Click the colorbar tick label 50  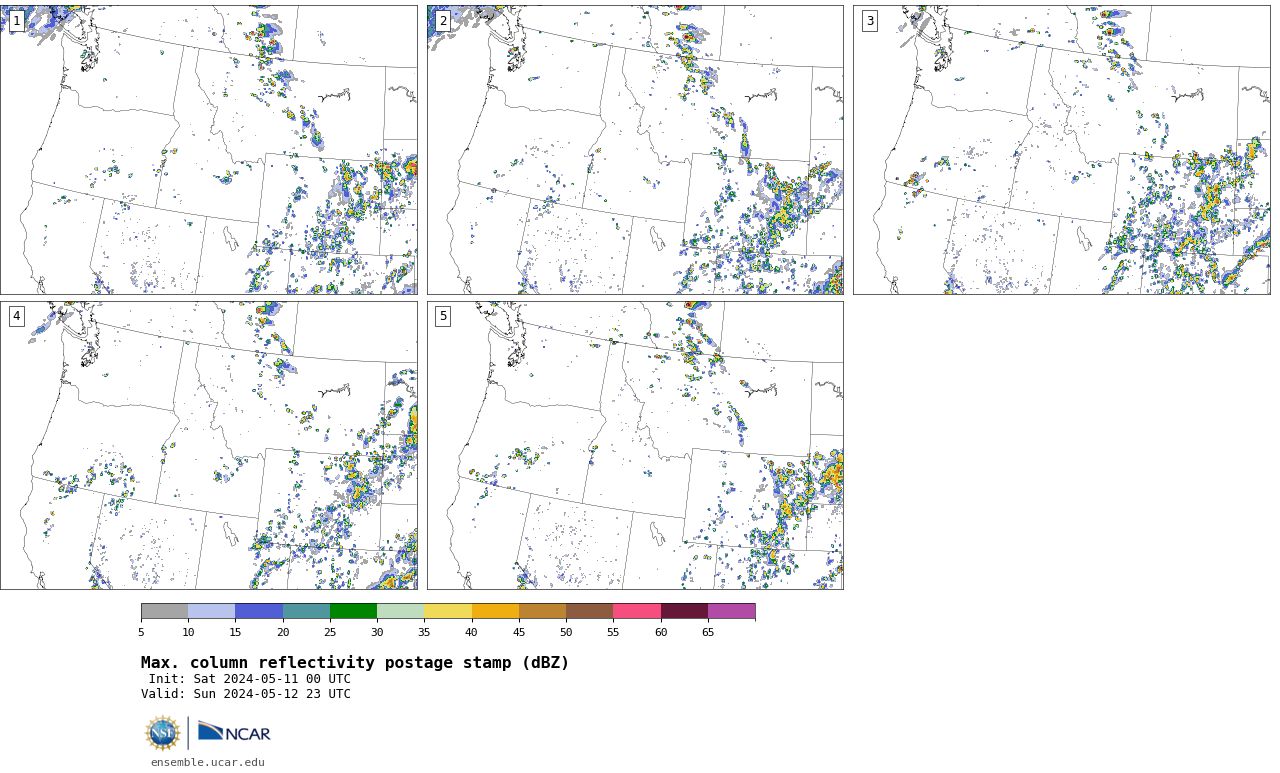[566, 632]
